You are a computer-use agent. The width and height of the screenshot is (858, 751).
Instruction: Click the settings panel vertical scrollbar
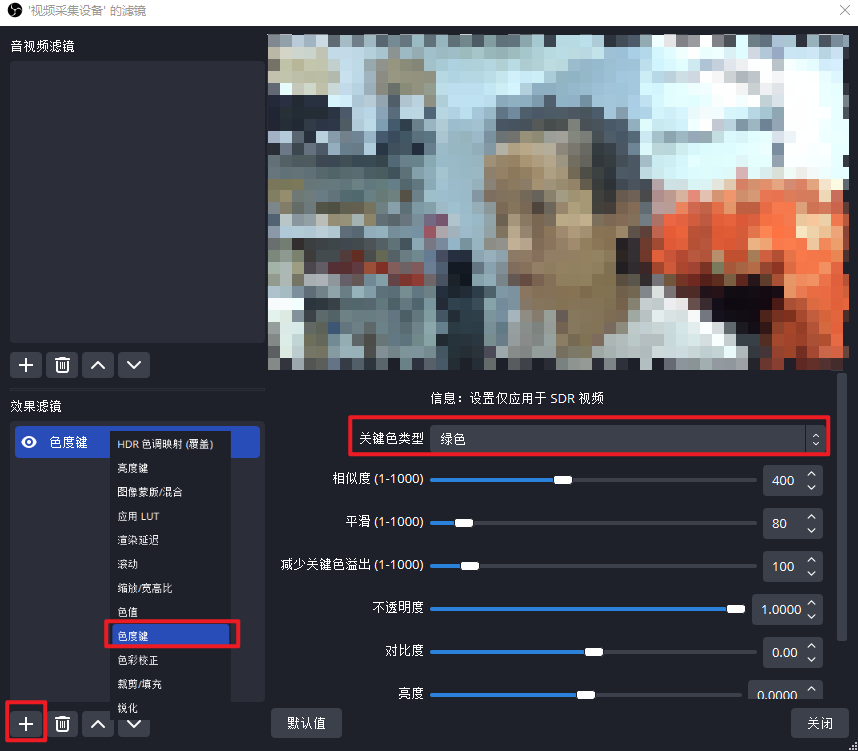pyautogui.click(x=842, y=500)
